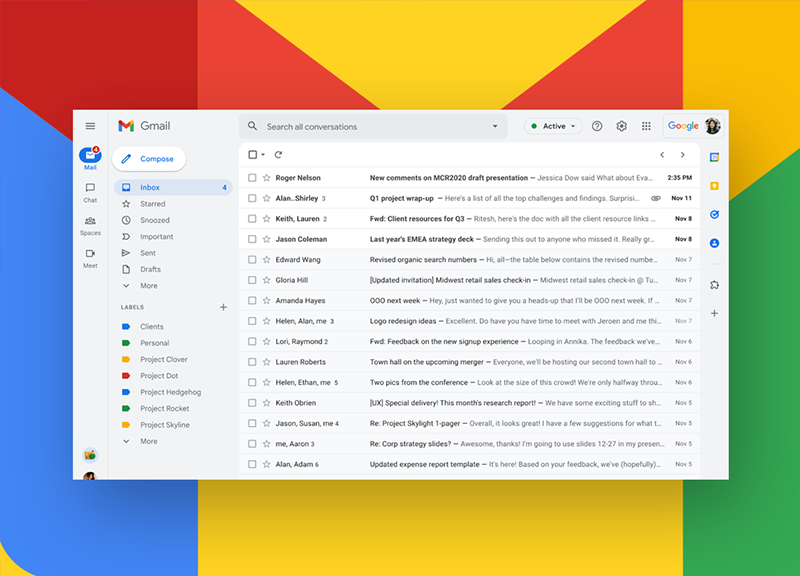
Task: Switch to the Chat tab
Action: tap(90, 192)
